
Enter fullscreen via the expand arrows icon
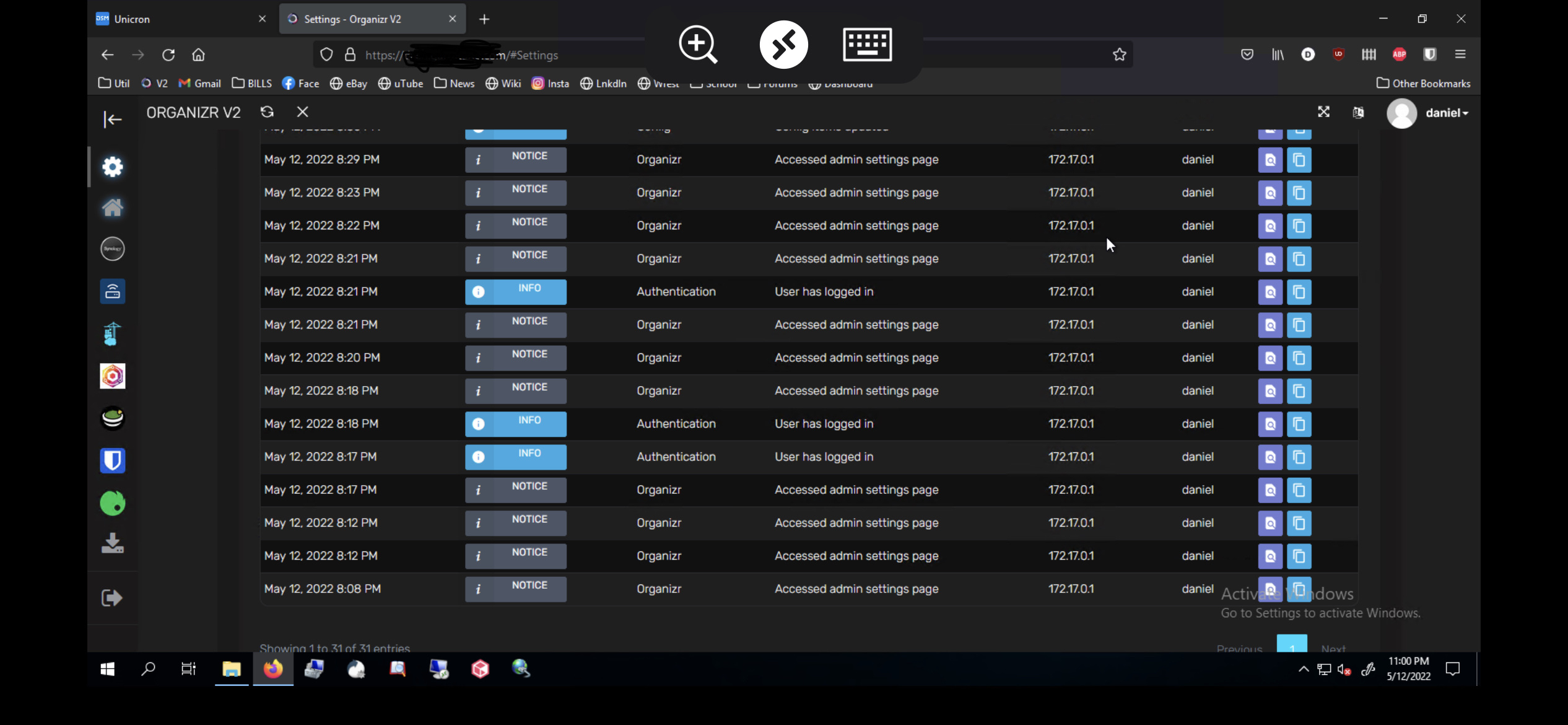tap(1324, 112)
